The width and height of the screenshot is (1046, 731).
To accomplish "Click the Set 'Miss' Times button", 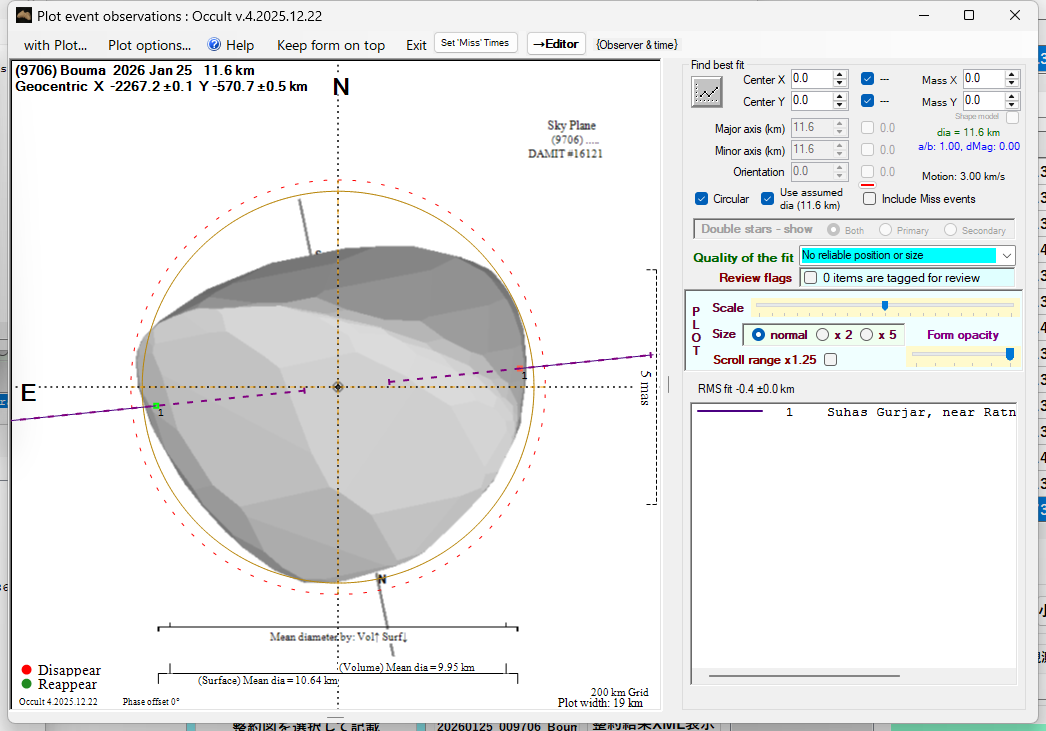I will [476, 43].
